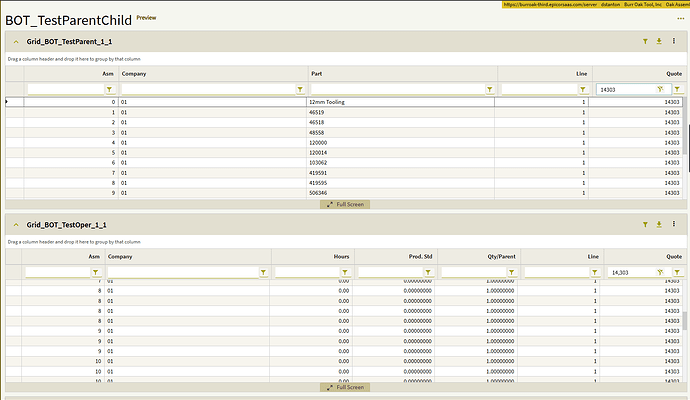690x400 pixels.
Task: Click export icon in TestOper grid header
Action: point(659,225)
